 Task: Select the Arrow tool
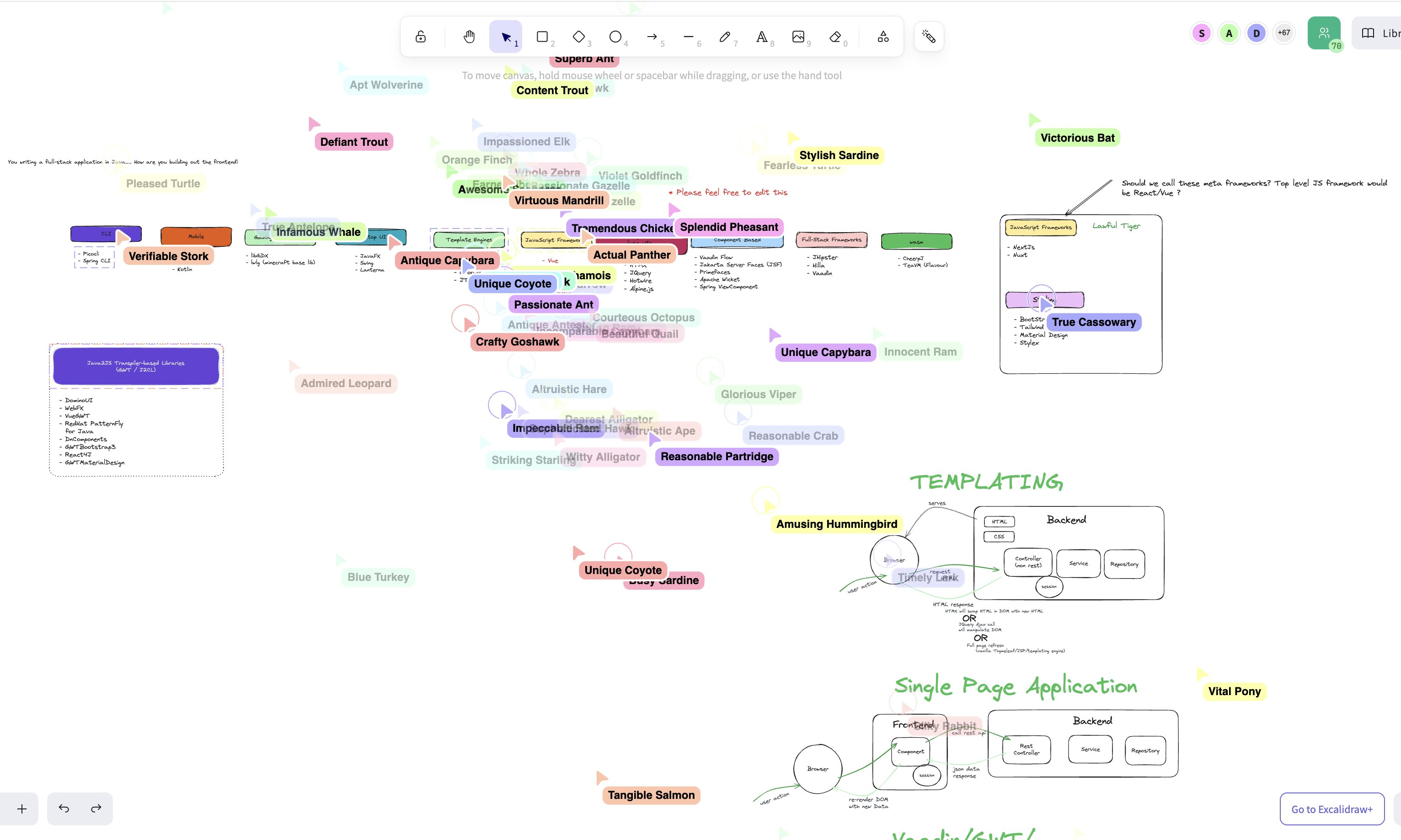tap(652, 37)
